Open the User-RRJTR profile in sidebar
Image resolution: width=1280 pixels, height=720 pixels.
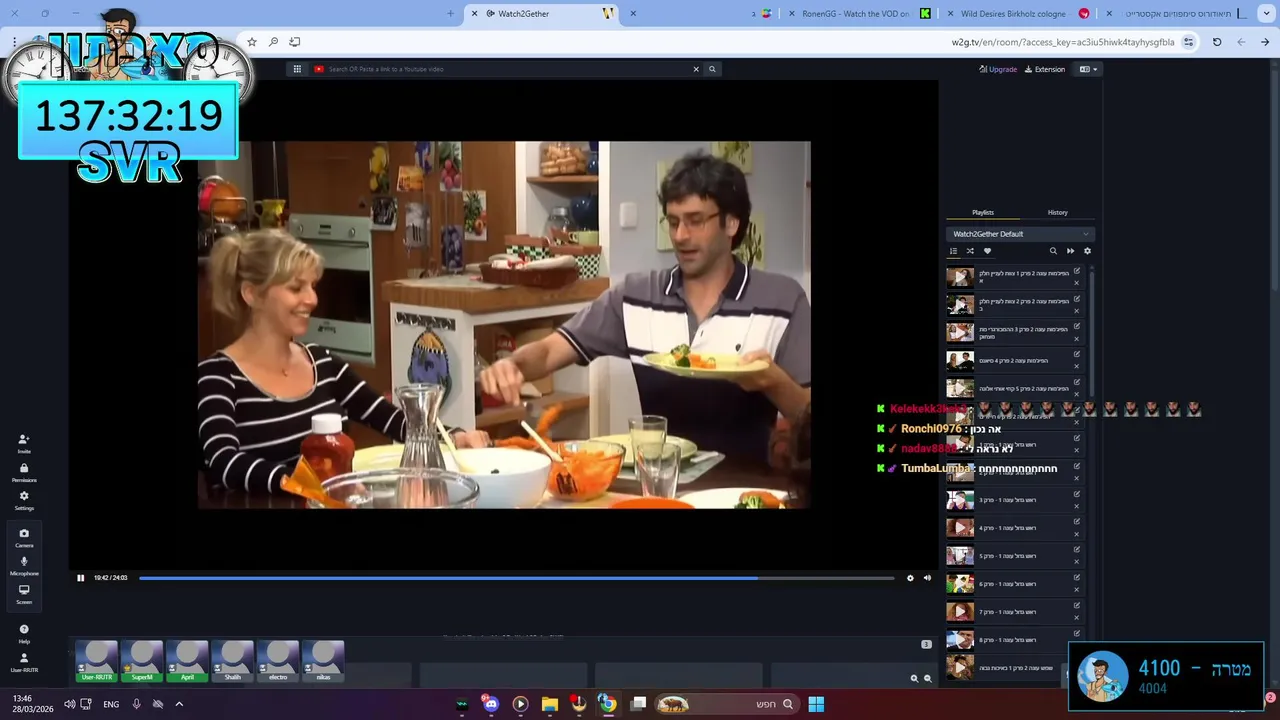(x=24, y=662)
